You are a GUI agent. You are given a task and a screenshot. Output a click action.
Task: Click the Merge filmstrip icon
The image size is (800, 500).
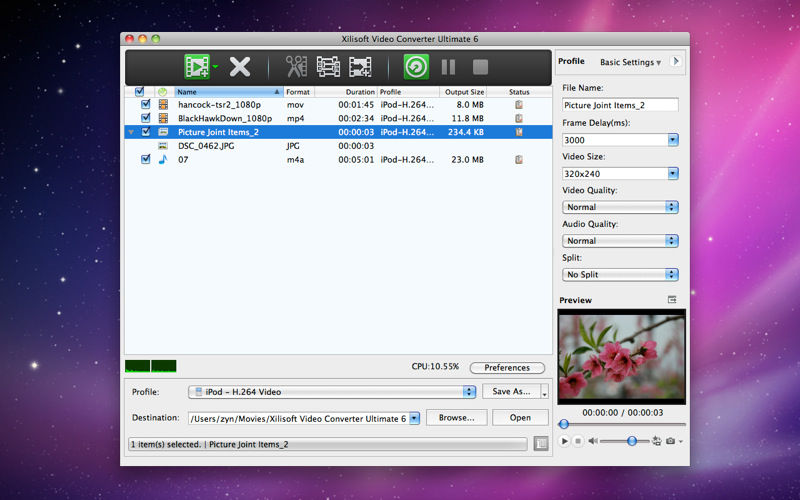[360, 67]
